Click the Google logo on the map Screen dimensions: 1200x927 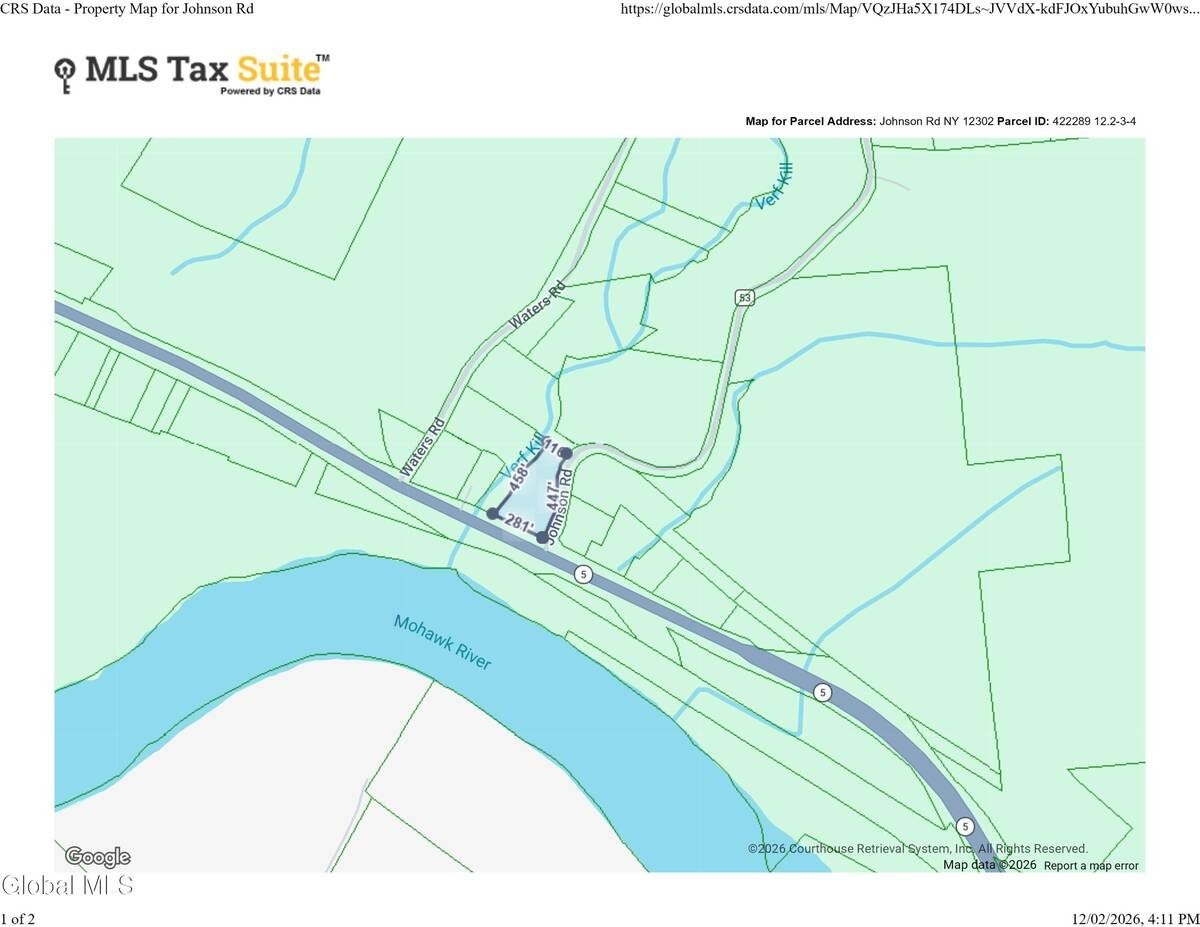[x=97, y=857]
